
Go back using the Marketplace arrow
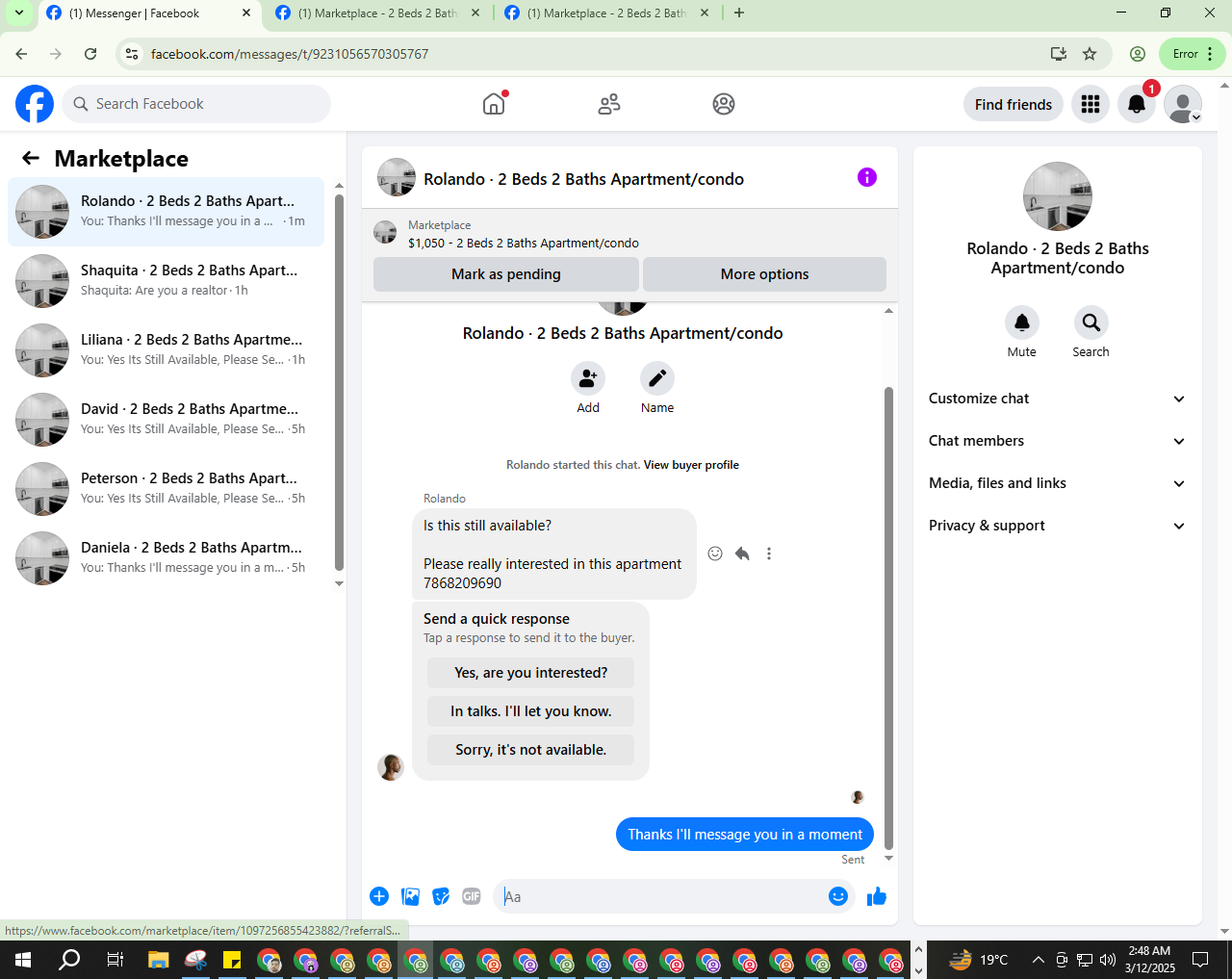click(x=31, y=159)
